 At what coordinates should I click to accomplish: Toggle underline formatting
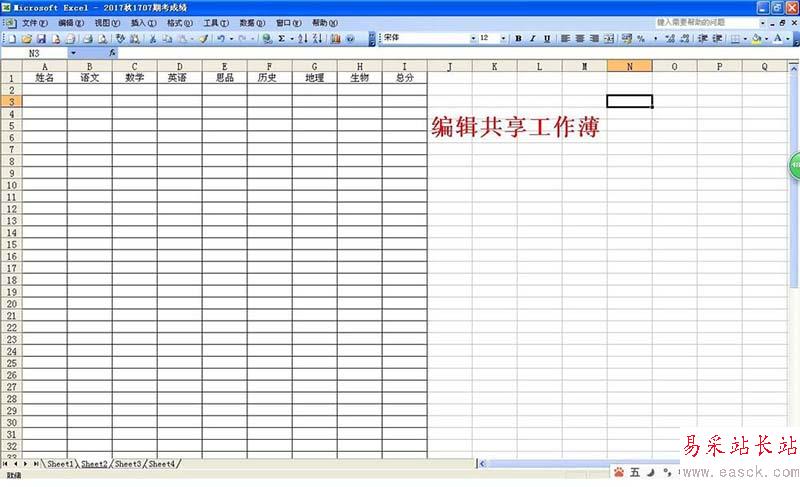(x=547, y=38)
